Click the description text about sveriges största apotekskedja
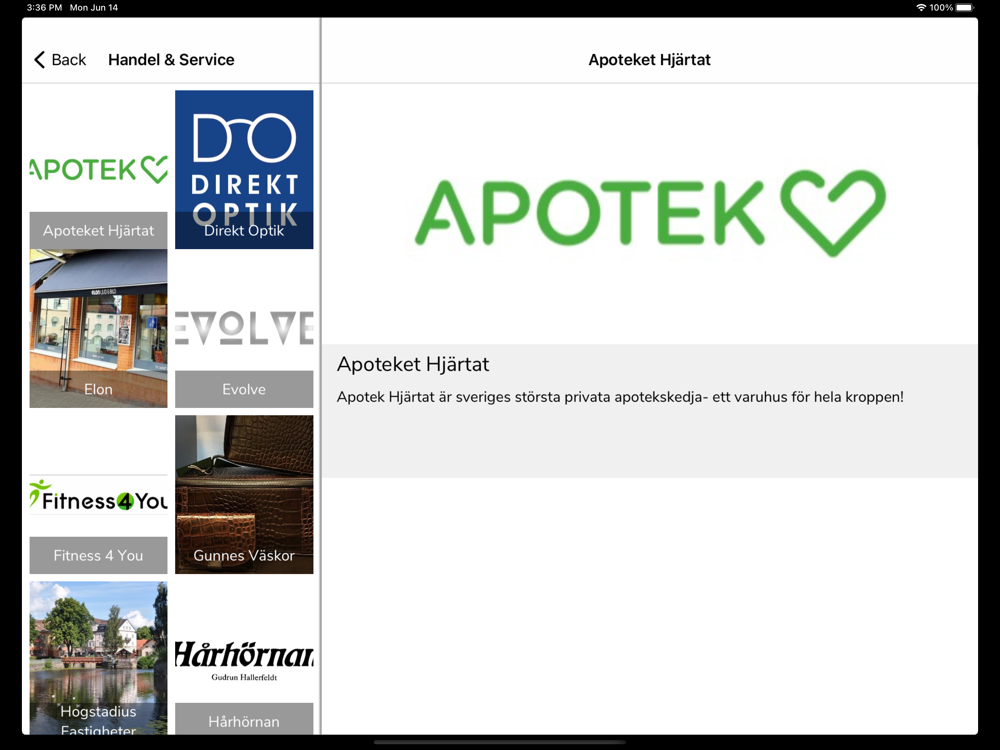This screenshot has height=750, width=1000. (620, 397)
